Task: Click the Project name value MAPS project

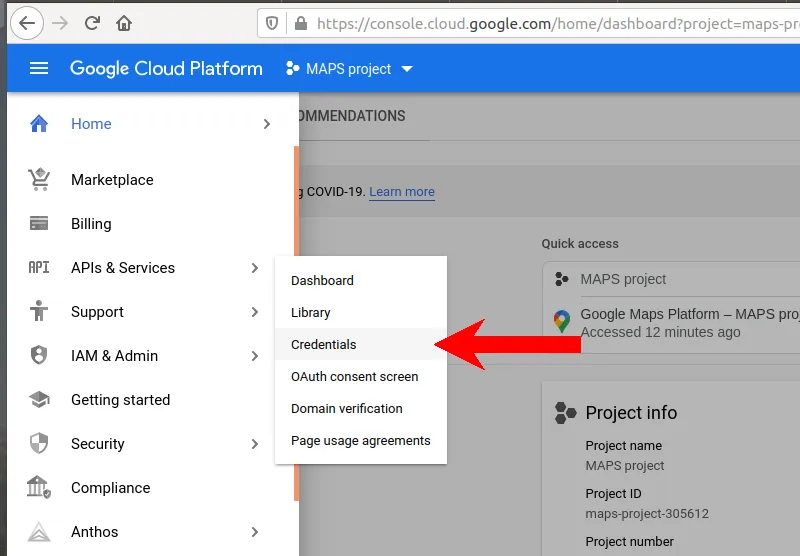Action: (625, 466)
